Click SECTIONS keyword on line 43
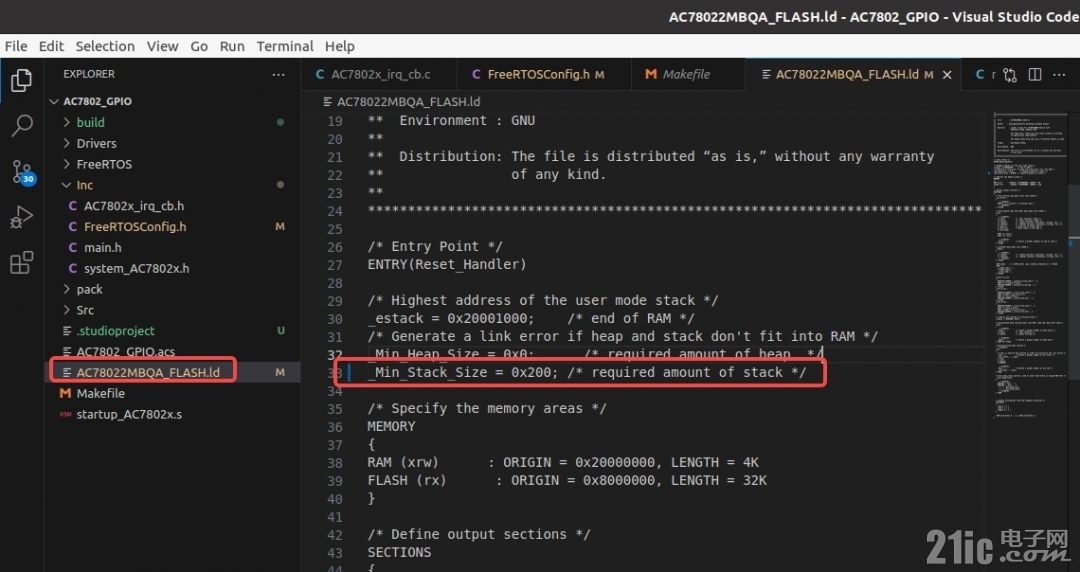This screenshot has height=572, width=1080. coord(399,553)
